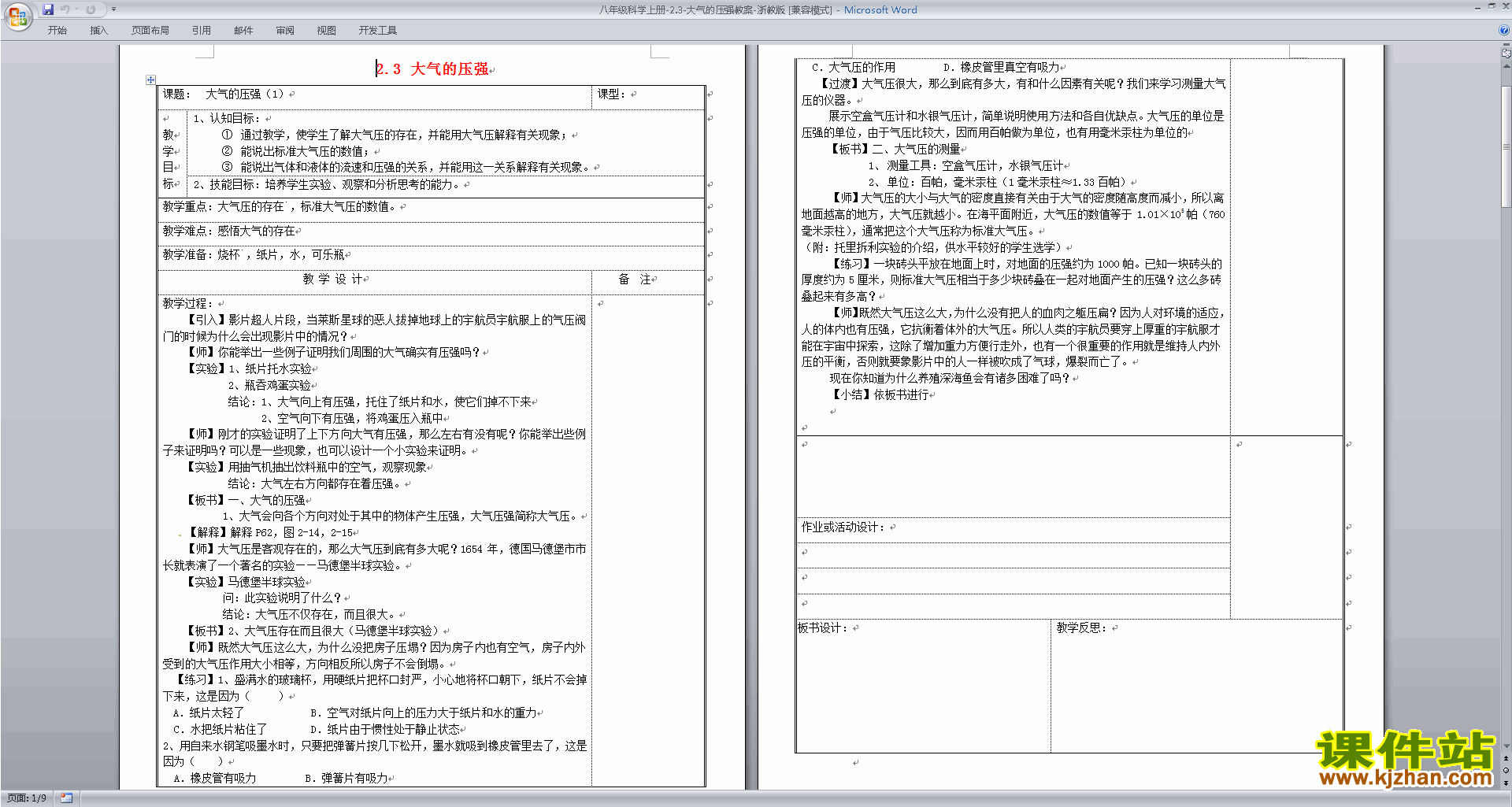The height and width of the screenshot is (807, 1512).
Task: Click the 教学反思: cell
Action: 1197,686
